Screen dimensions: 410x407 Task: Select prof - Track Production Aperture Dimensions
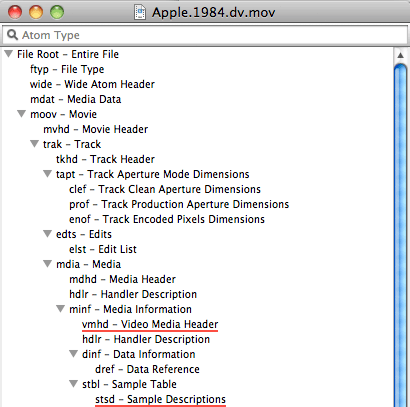179,204
